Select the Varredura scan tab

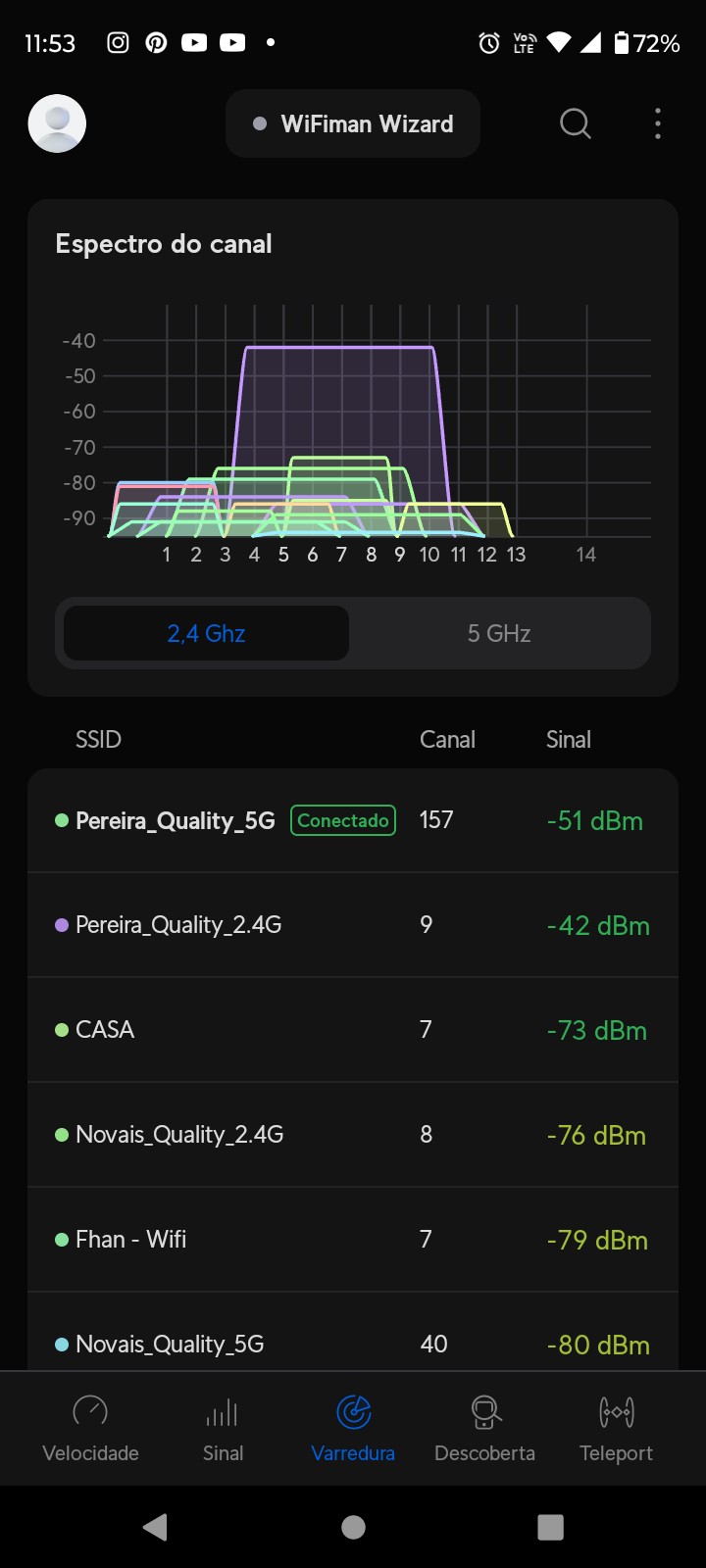[x=353, y=1428]
